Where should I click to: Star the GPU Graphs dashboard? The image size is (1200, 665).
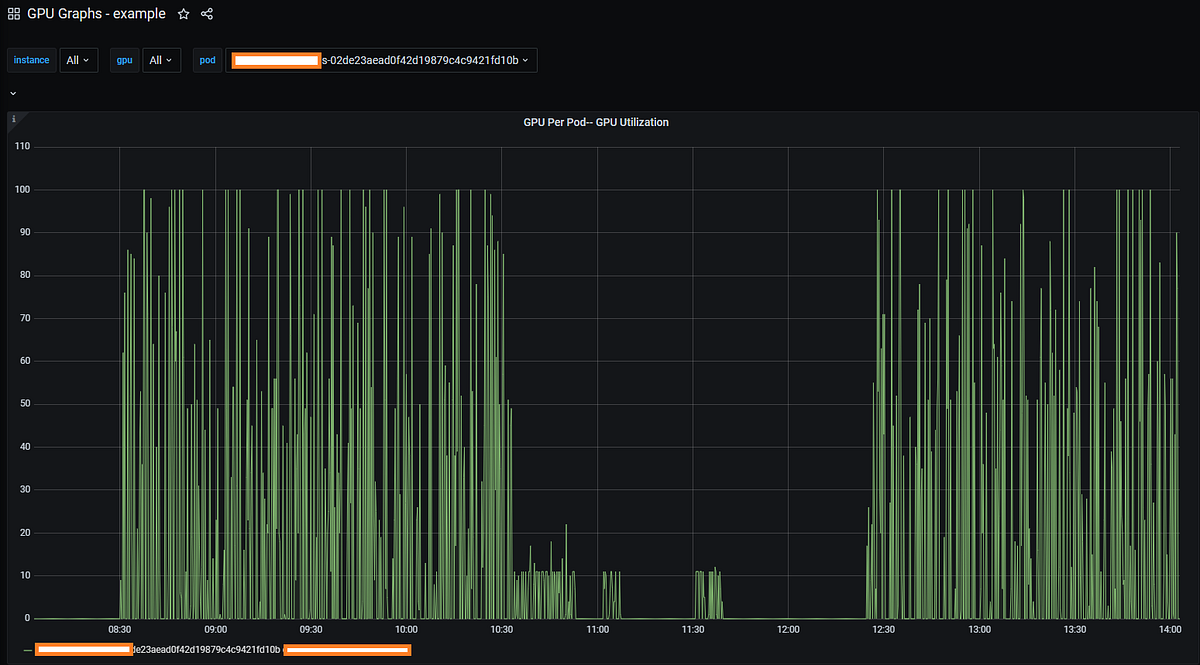coord(183,14)
